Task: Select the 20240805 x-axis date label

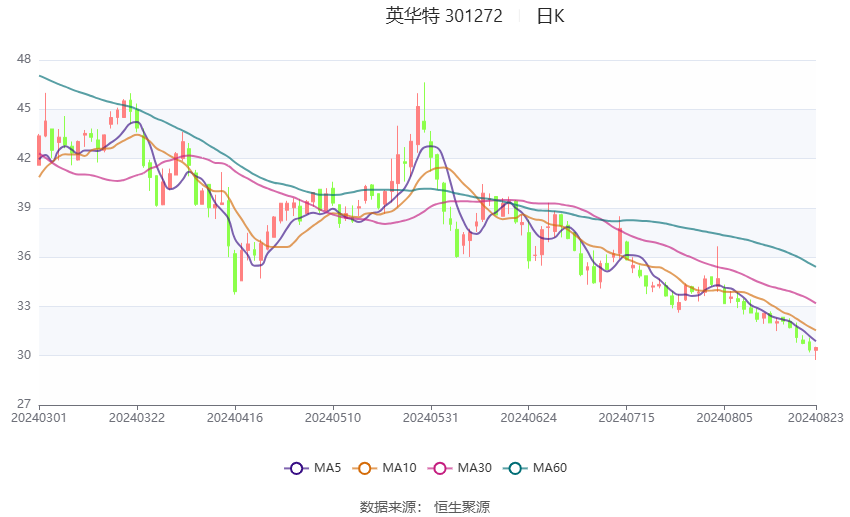Action: [x=724, y=418]
